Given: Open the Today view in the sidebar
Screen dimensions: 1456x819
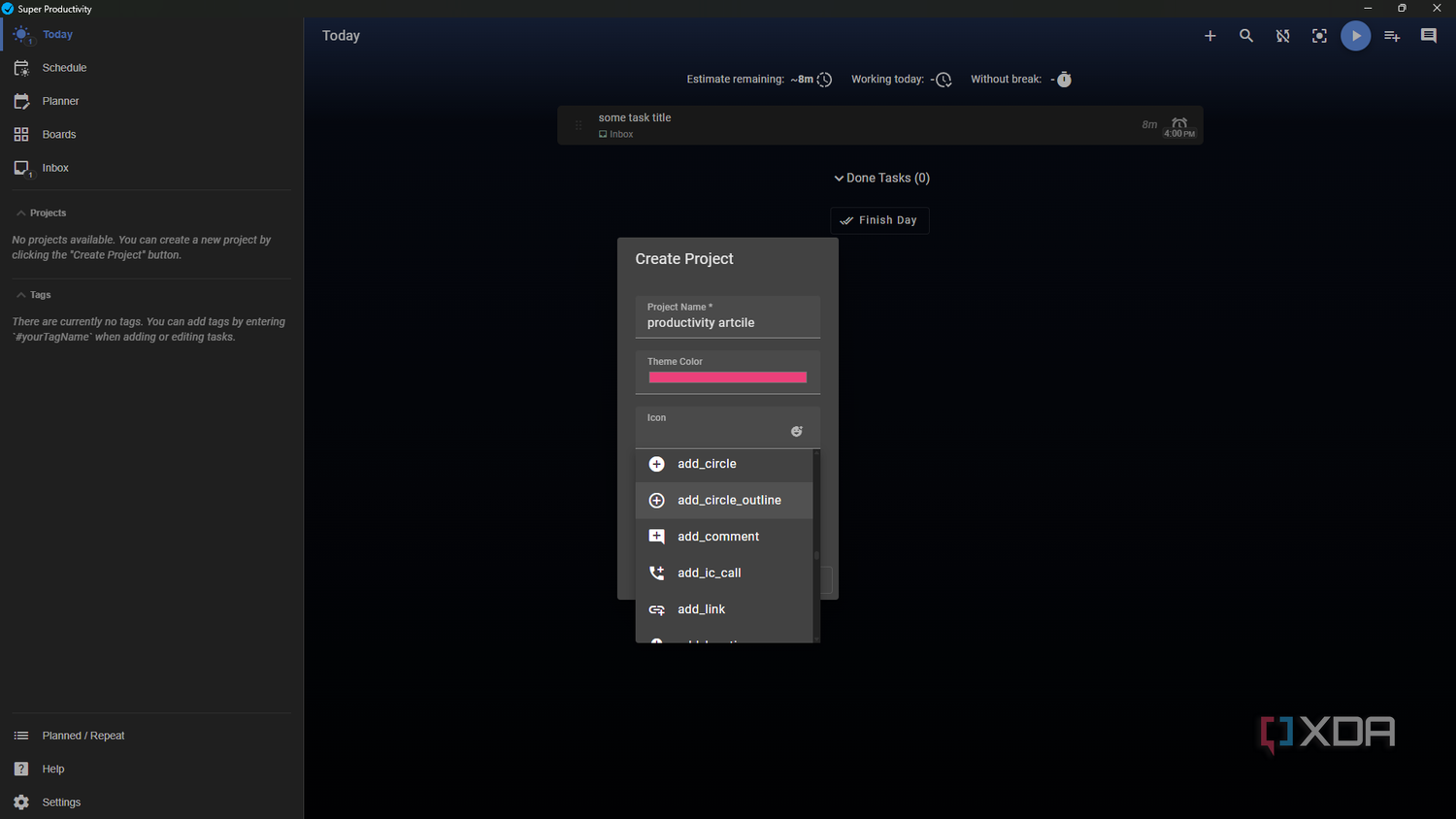Looking at the screenshot, I should [151, 35].
